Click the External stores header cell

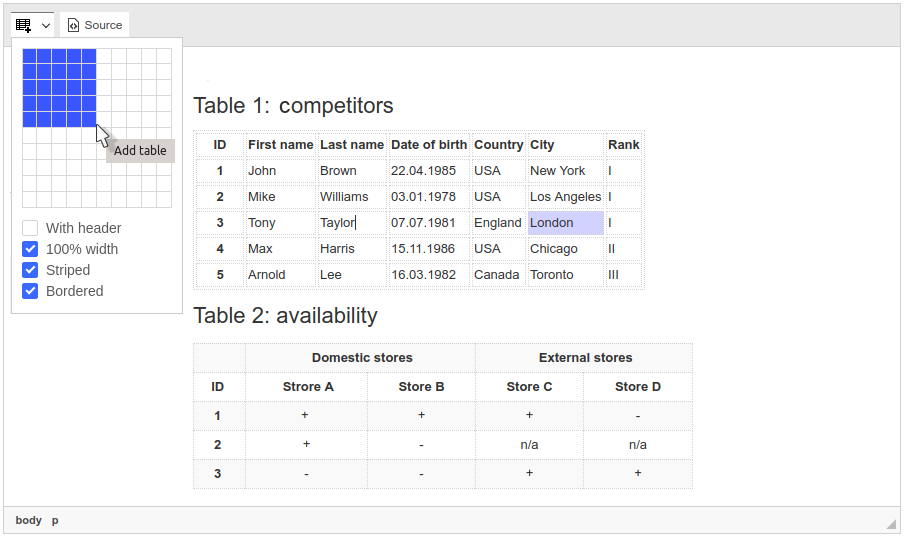click(x=585, y=357)
